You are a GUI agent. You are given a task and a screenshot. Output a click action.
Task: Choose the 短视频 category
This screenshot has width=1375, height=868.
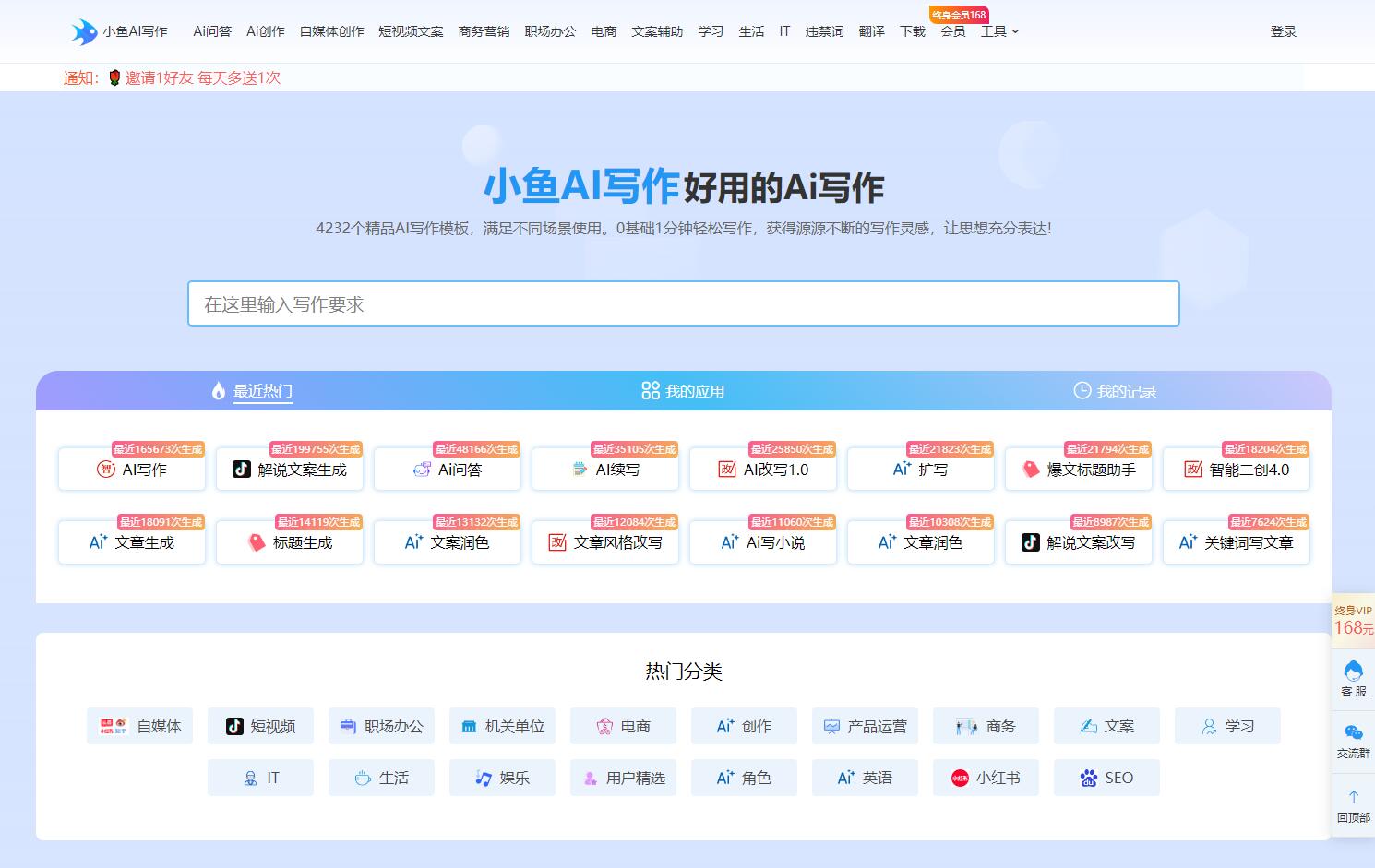pyautogui.click(x=260, y=726)
